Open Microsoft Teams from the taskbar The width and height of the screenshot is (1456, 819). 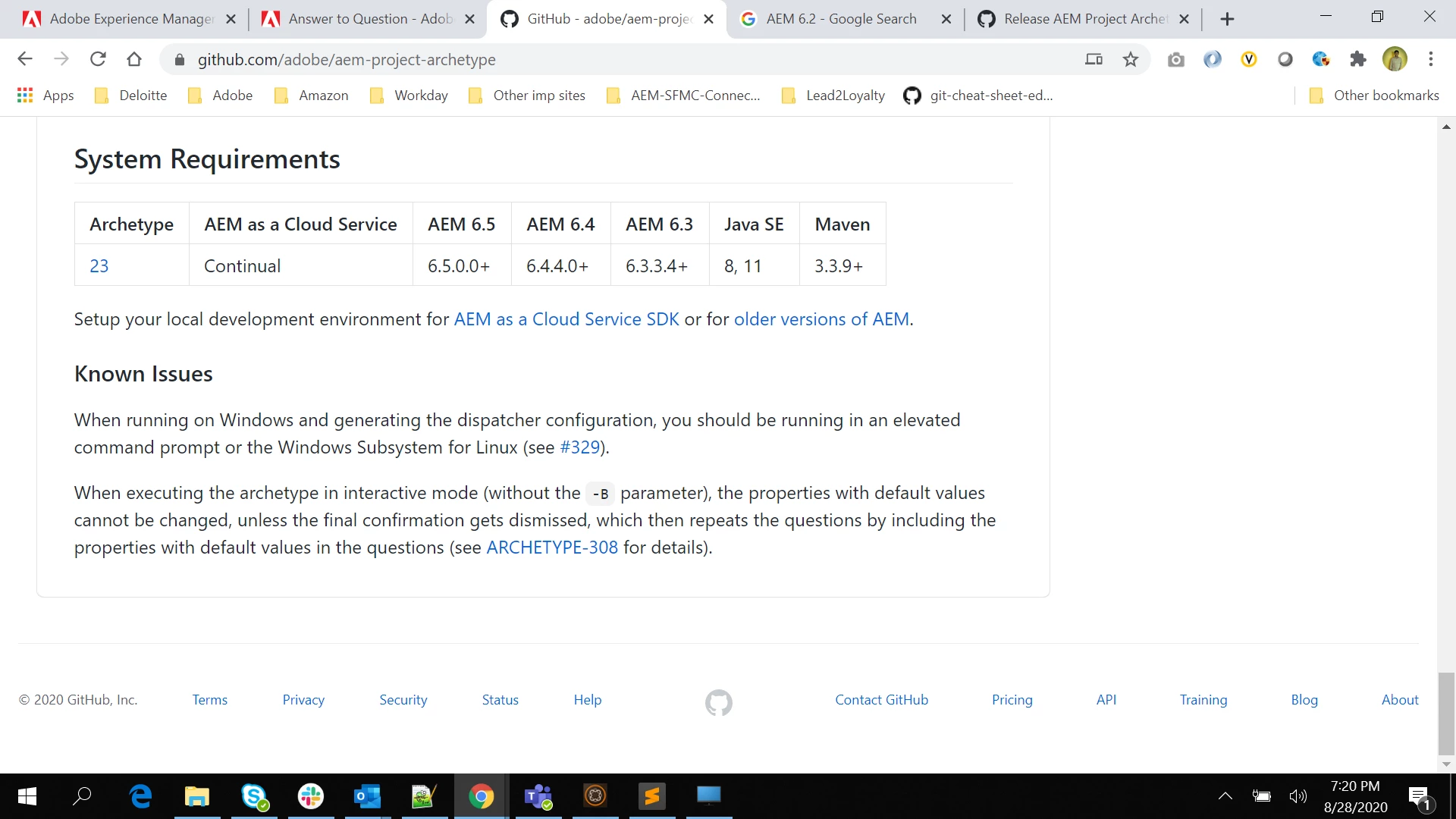click(538, 795)
